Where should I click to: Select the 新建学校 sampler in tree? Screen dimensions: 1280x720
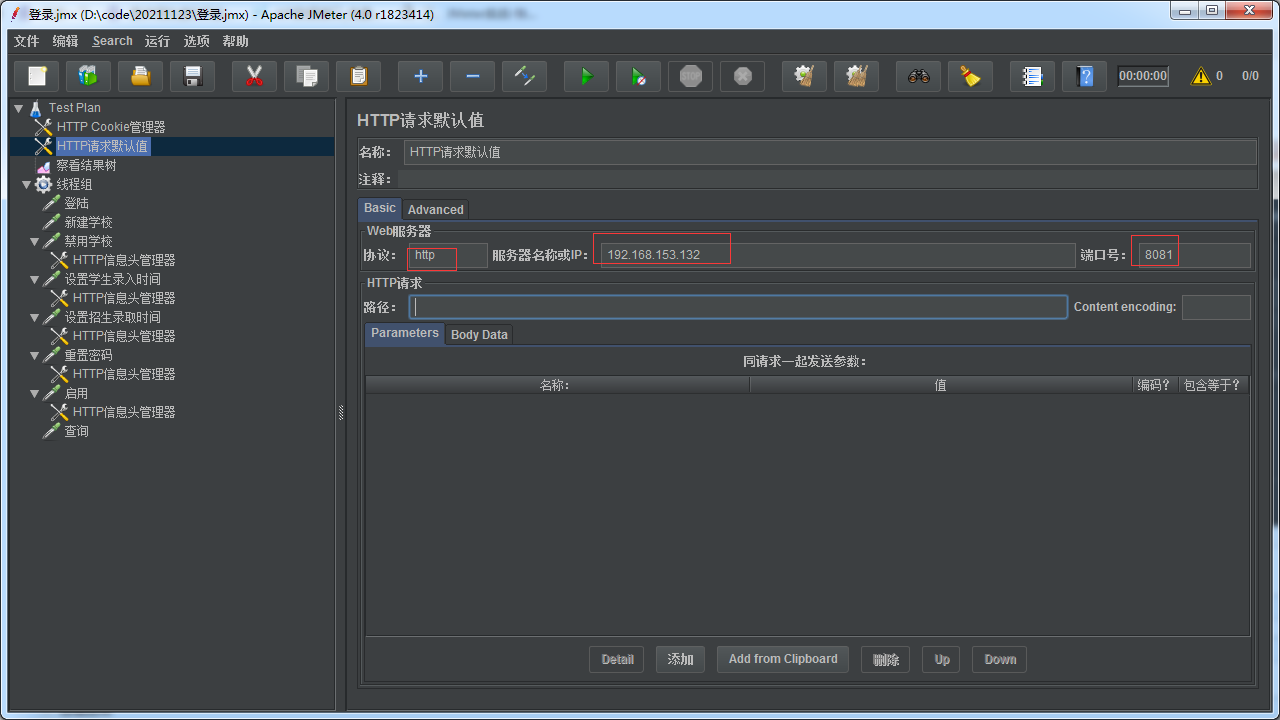click(89, 222)
